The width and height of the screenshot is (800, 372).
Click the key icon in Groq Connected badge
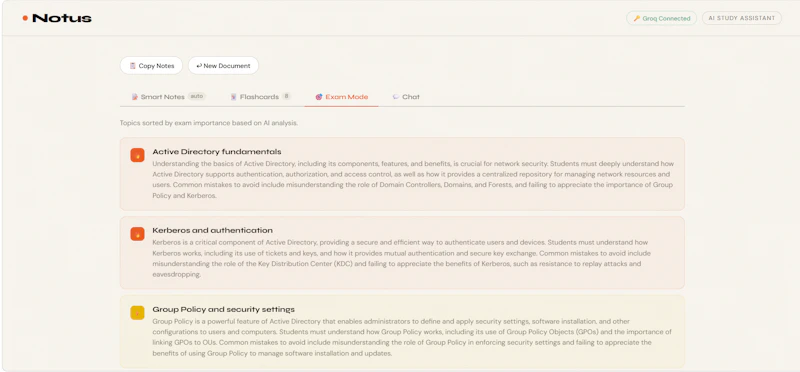pos(636,18)
